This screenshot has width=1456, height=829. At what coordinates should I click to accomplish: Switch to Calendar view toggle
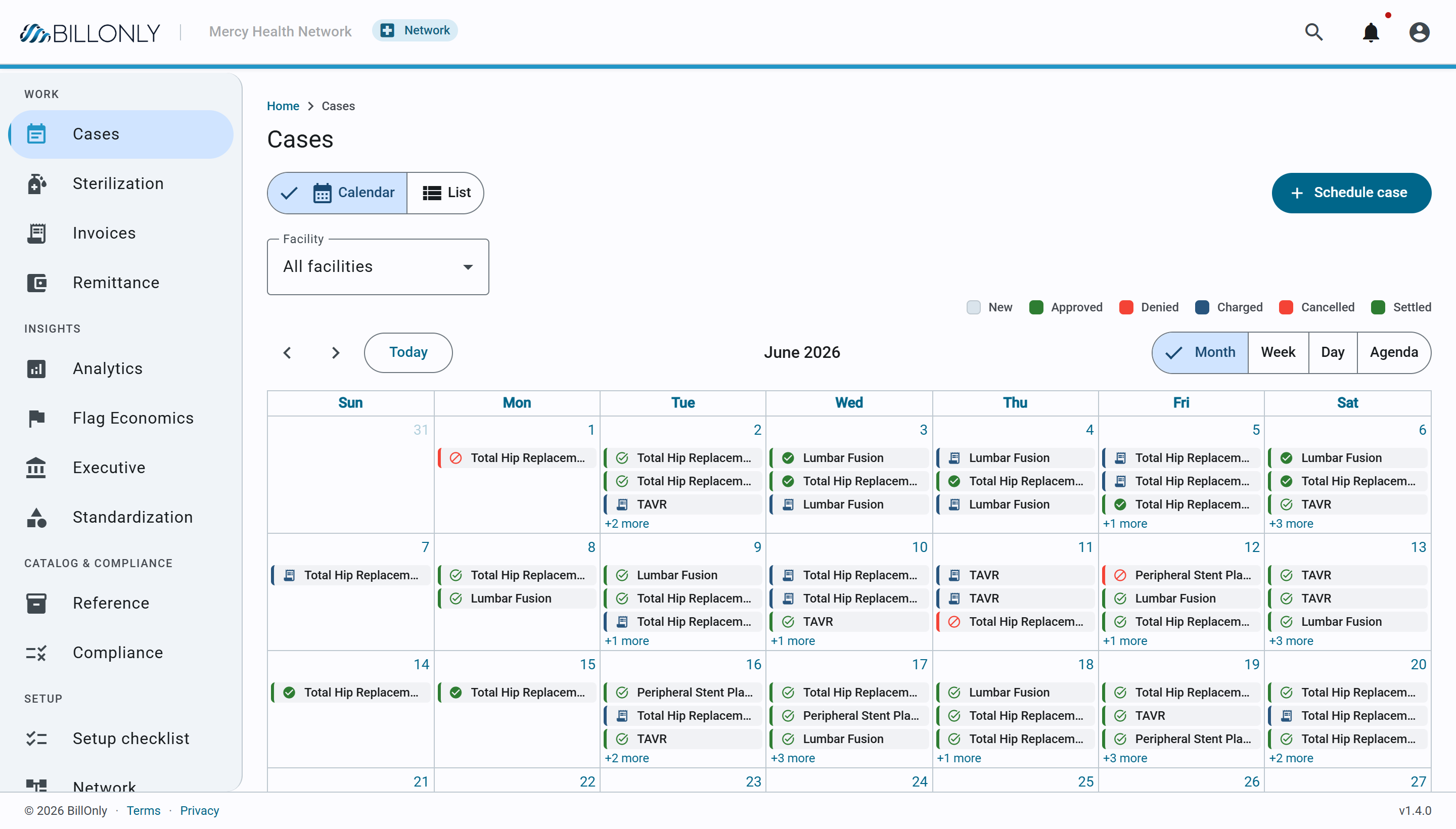338,193
